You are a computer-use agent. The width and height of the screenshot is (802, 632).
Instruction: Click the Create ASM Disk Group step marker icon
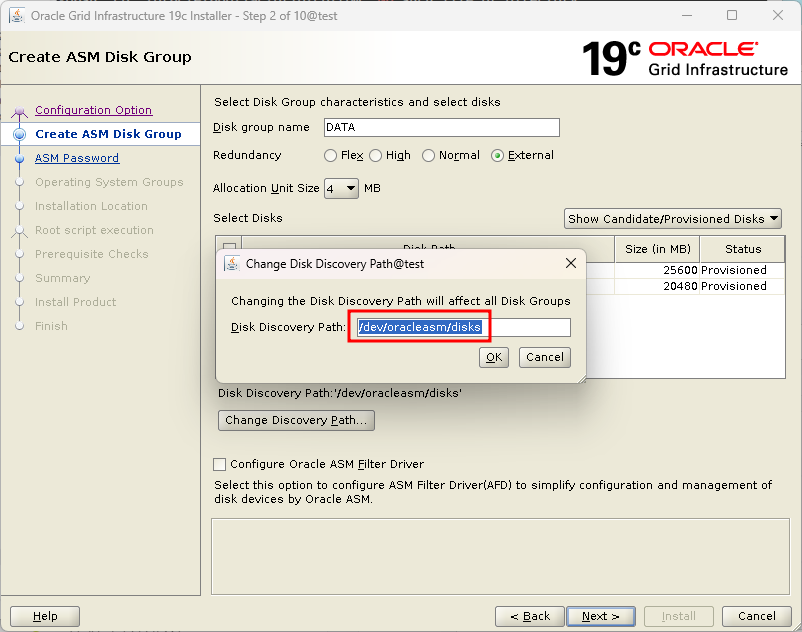[x=19, y=134]
